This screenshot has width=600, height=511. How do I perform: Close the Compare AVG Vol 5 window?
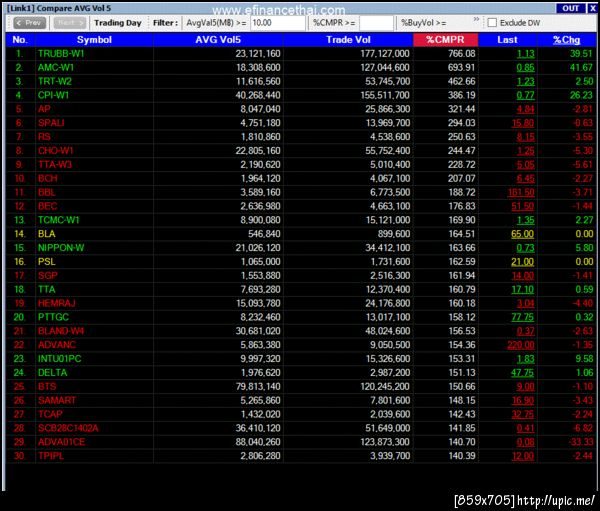[592, 8]
